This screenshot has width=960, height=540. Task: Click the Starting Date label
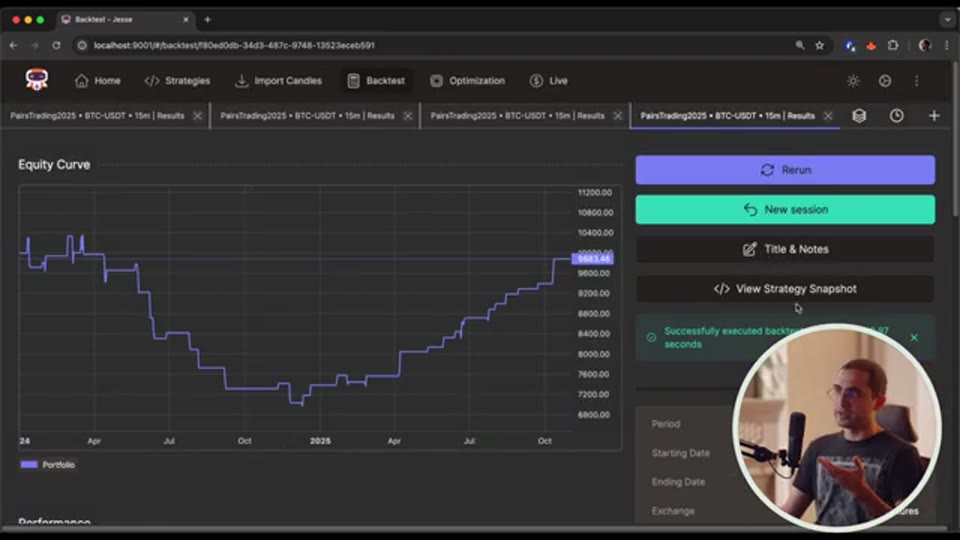(x=681, y=453)
